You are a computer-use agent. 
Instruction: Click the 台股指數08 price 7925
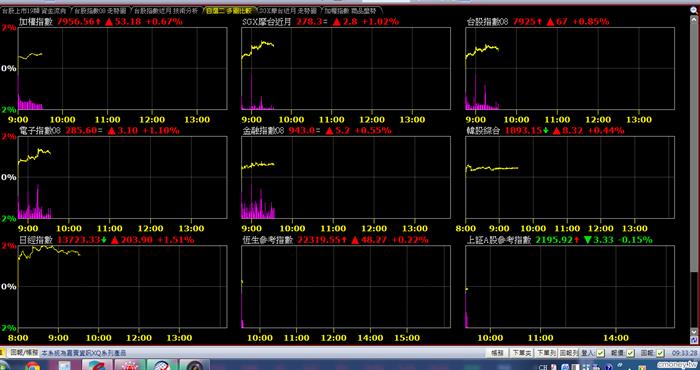pos(524,21)
